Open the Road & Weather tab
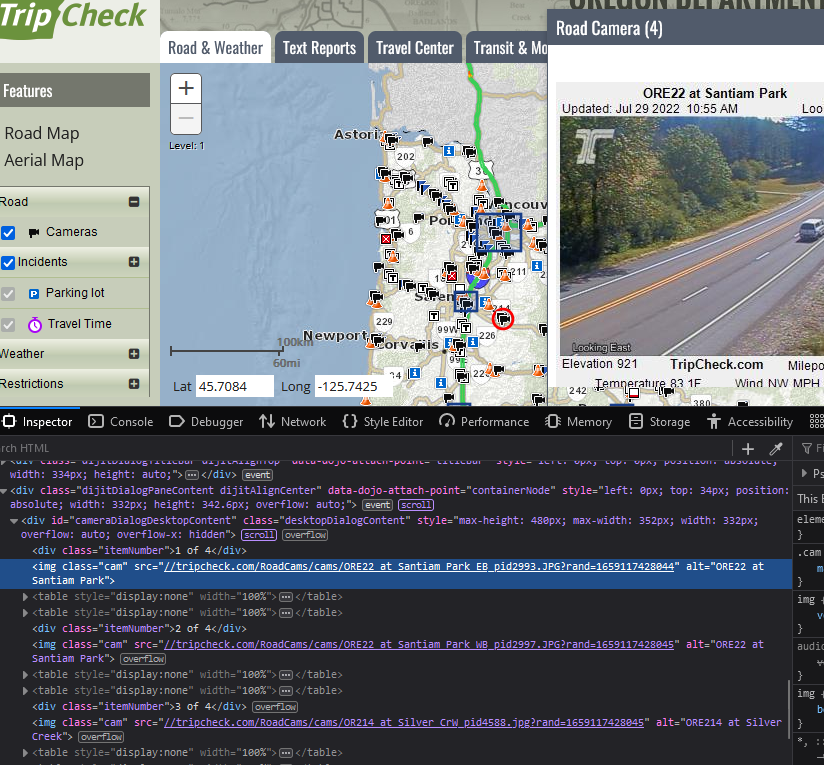 point(215,48)
